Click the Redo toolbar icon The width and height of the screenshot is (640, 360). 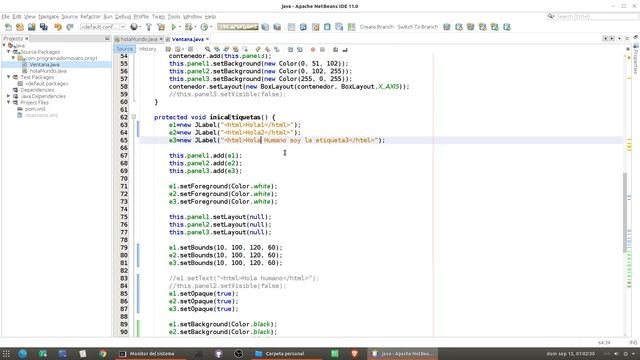(x=70, y=27)
